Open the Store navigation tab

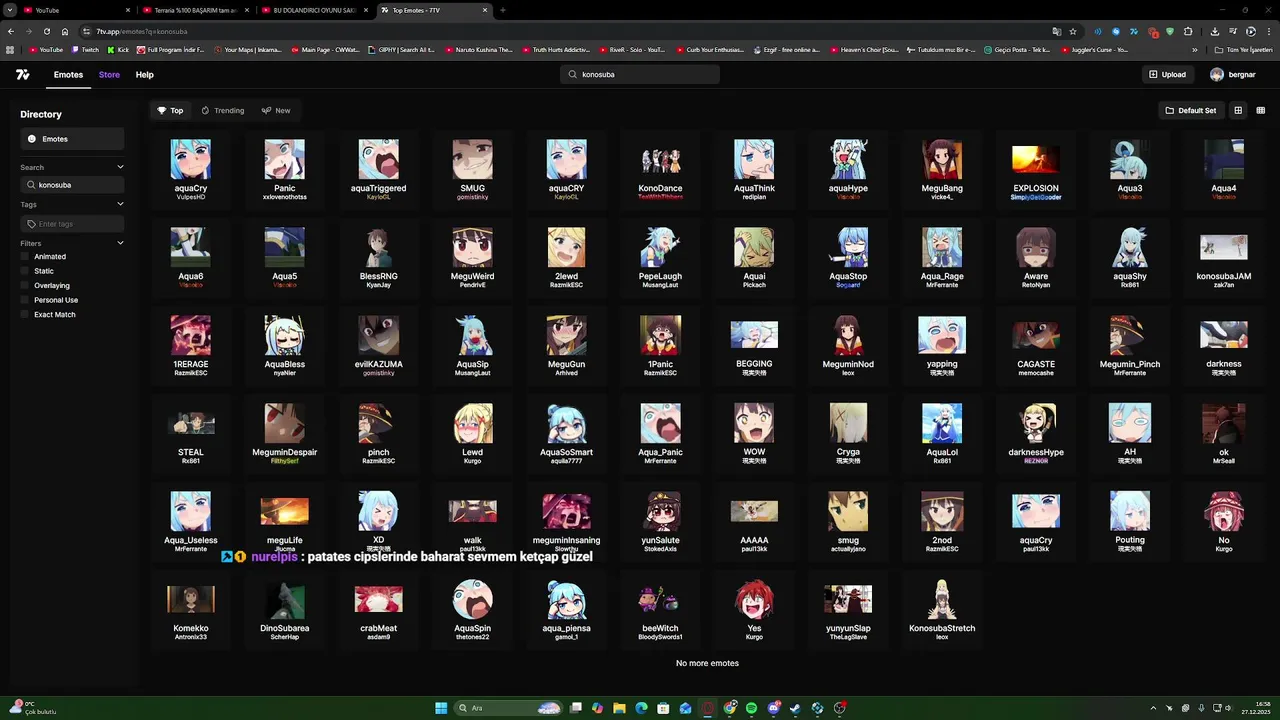point(109,75)
